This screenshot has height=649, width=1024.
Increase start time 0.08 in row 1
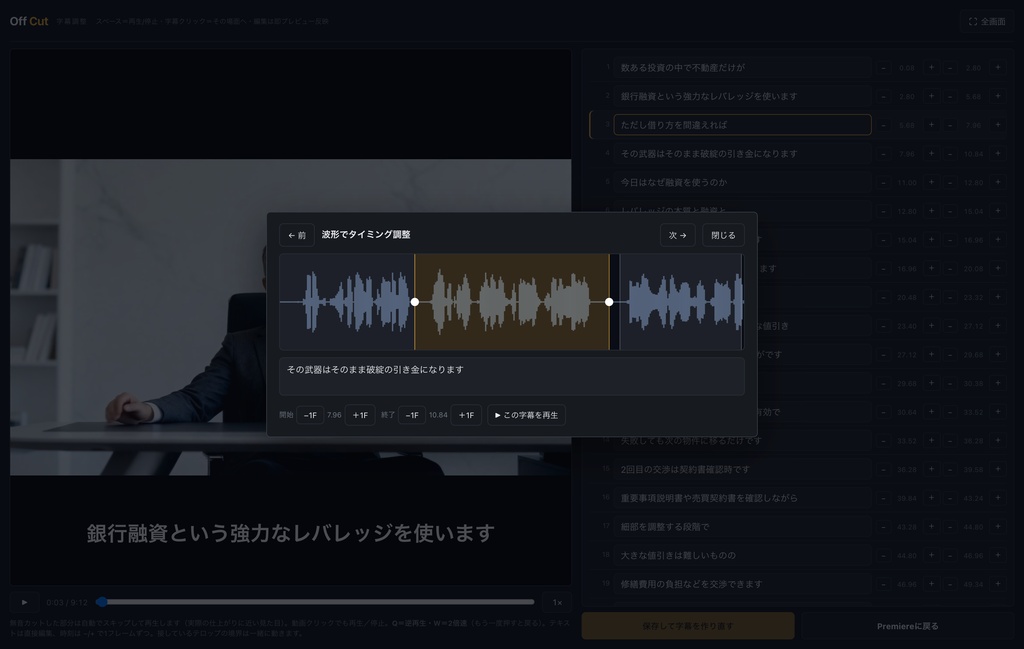click(x=931, y=67)
